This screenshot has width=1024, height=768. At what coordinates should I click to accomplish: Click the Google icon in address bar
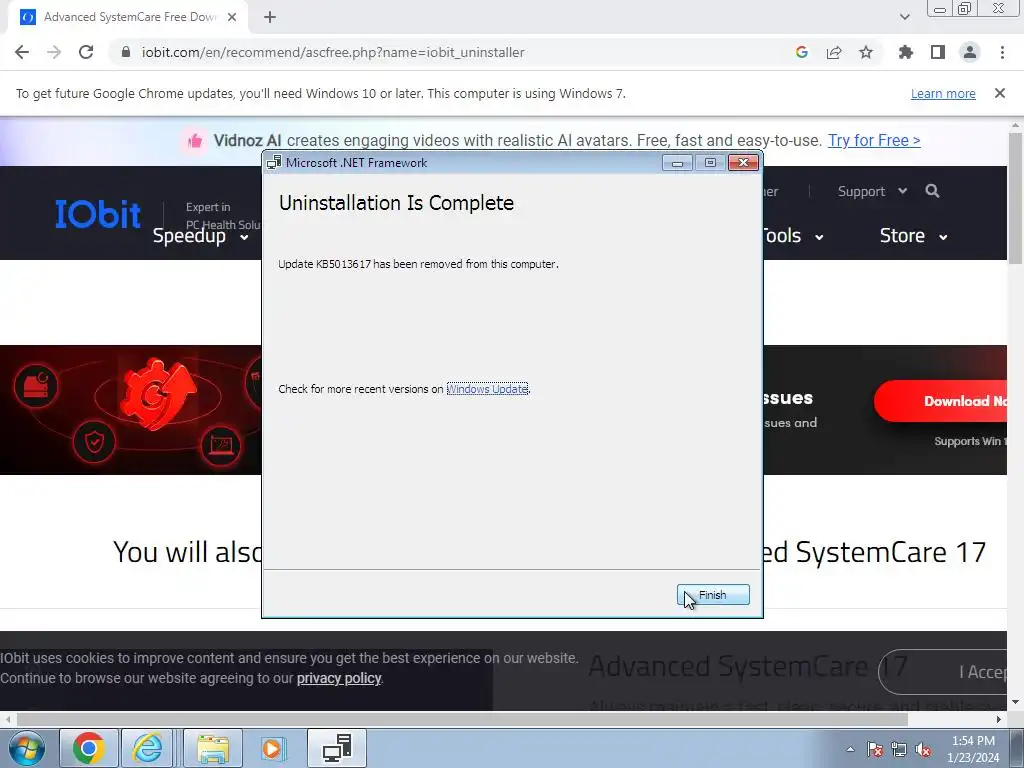coord(802,52)
